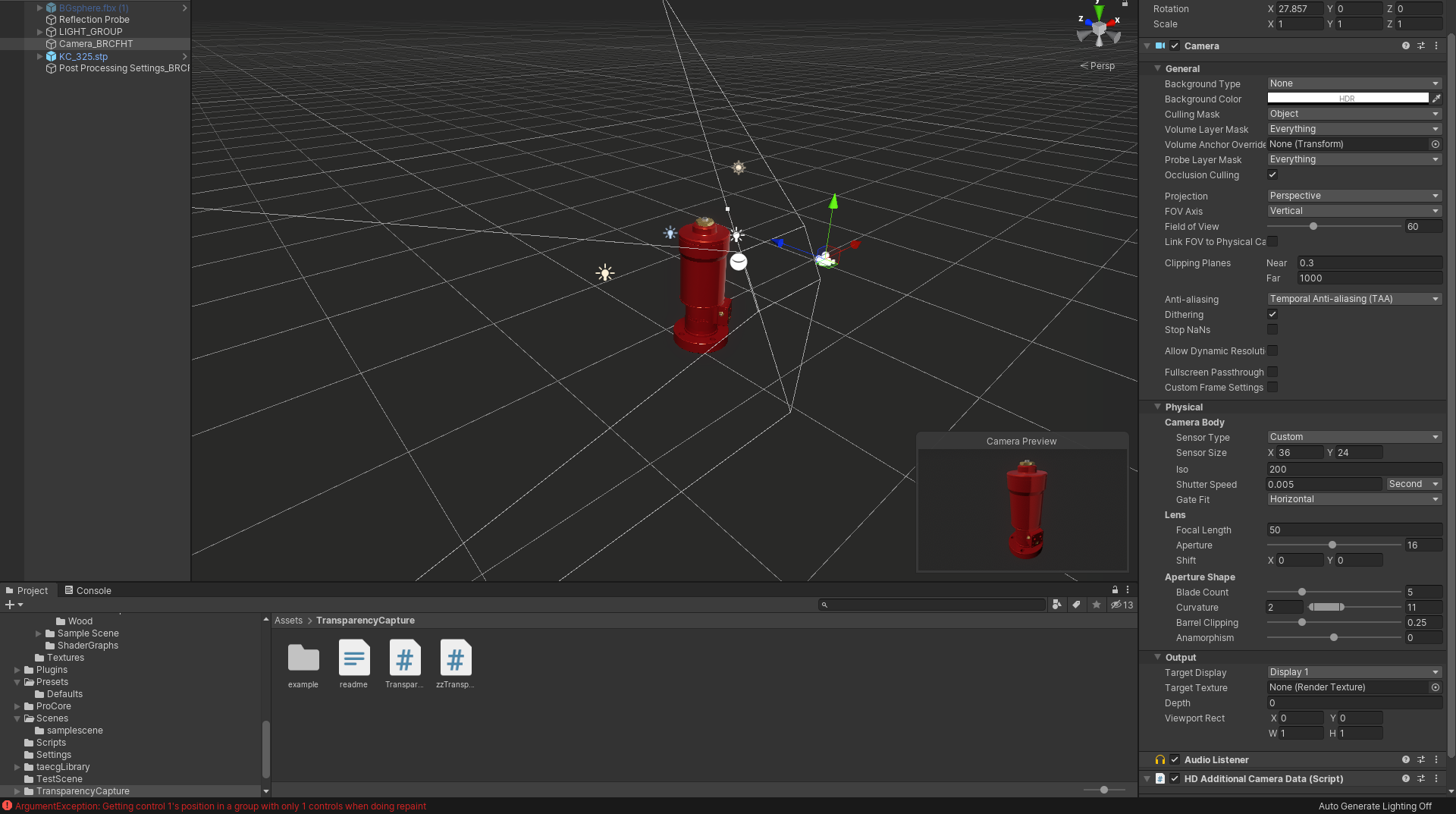
Task: Open the Anti-aliasing dropdown
Action: (1353, 298)
